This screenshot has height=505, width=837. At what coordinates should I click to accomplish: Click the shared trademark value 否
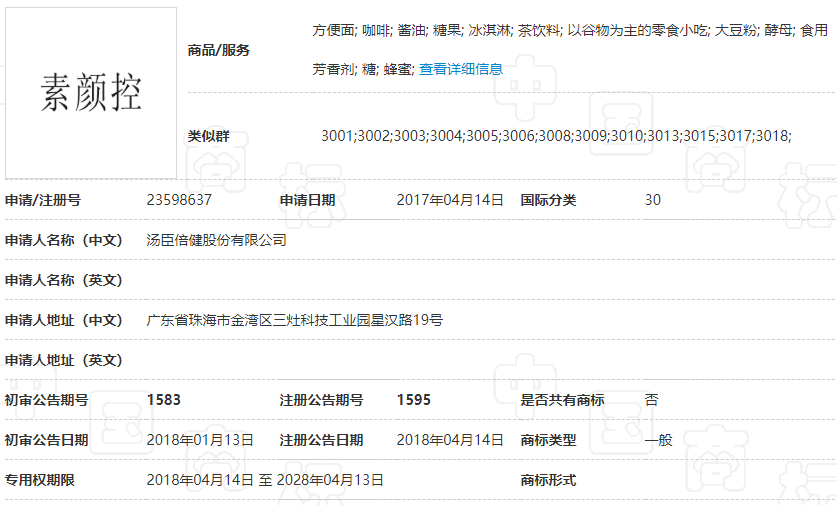[652, 400]
